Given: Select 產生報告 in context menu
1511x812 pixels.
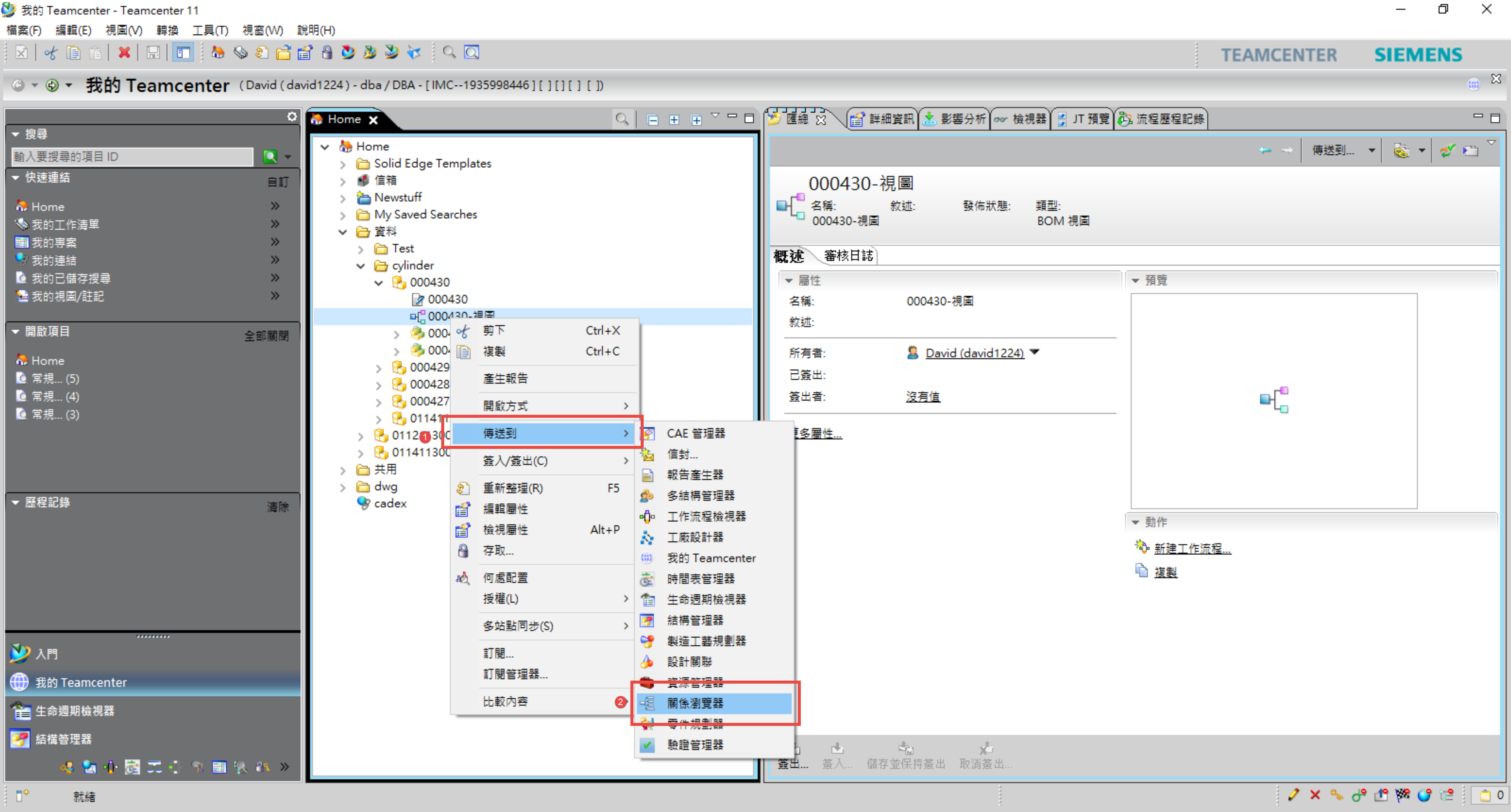Looking at the screenshot, I should click(543, 378).
